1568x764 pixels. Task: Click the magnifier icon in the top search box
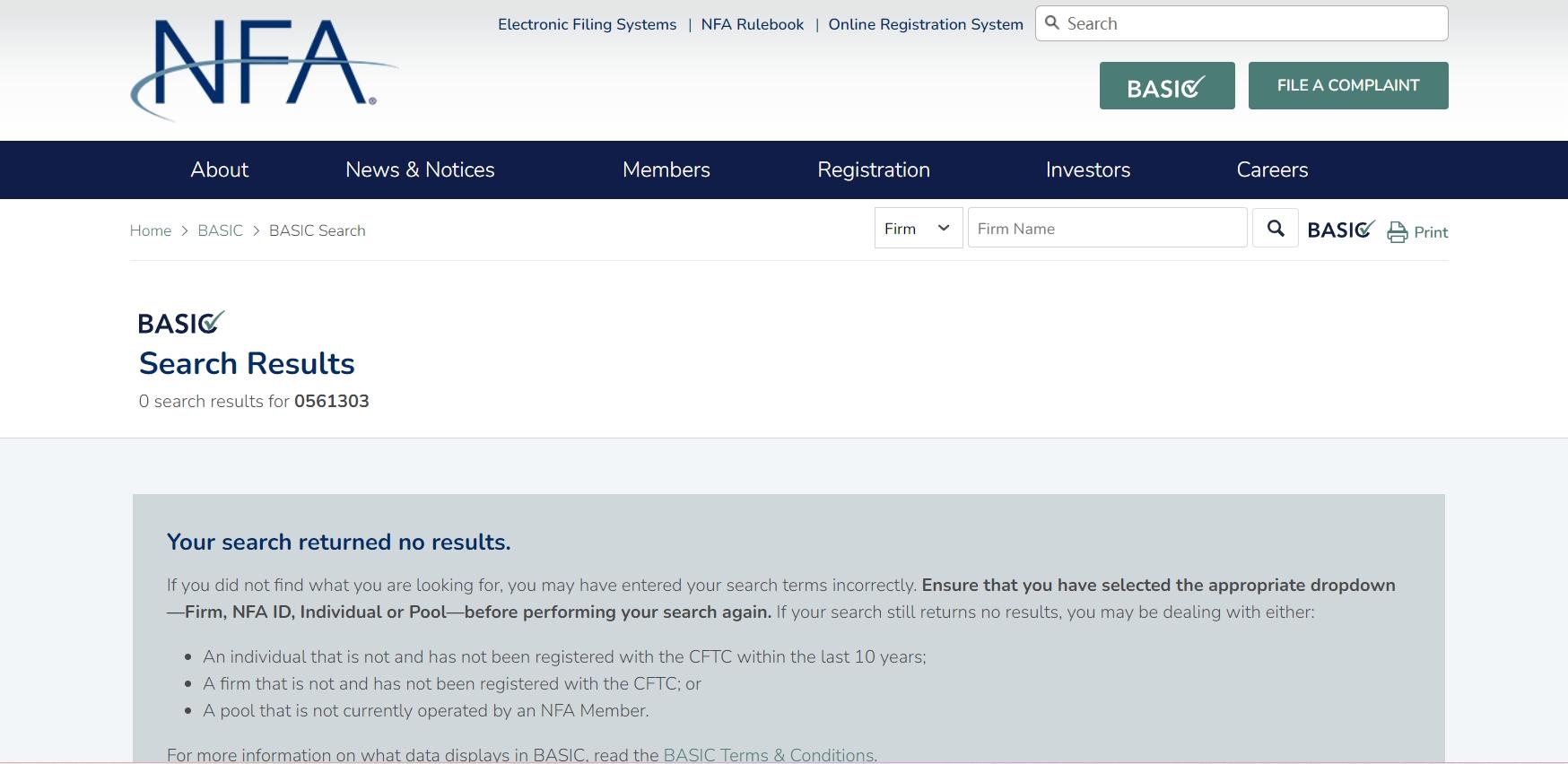click(x=1052, y=23)
